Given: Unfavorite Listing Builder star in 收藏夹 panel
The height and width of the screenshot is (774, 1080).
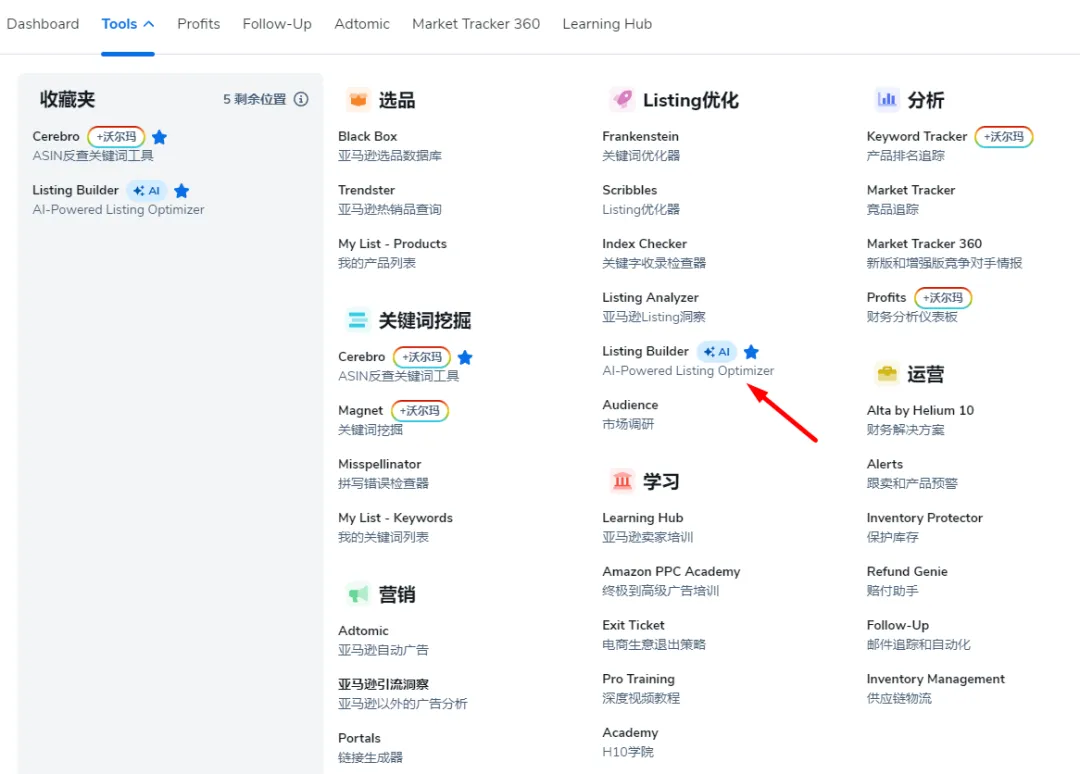Looking at the screenshot, I should point(182,191).
